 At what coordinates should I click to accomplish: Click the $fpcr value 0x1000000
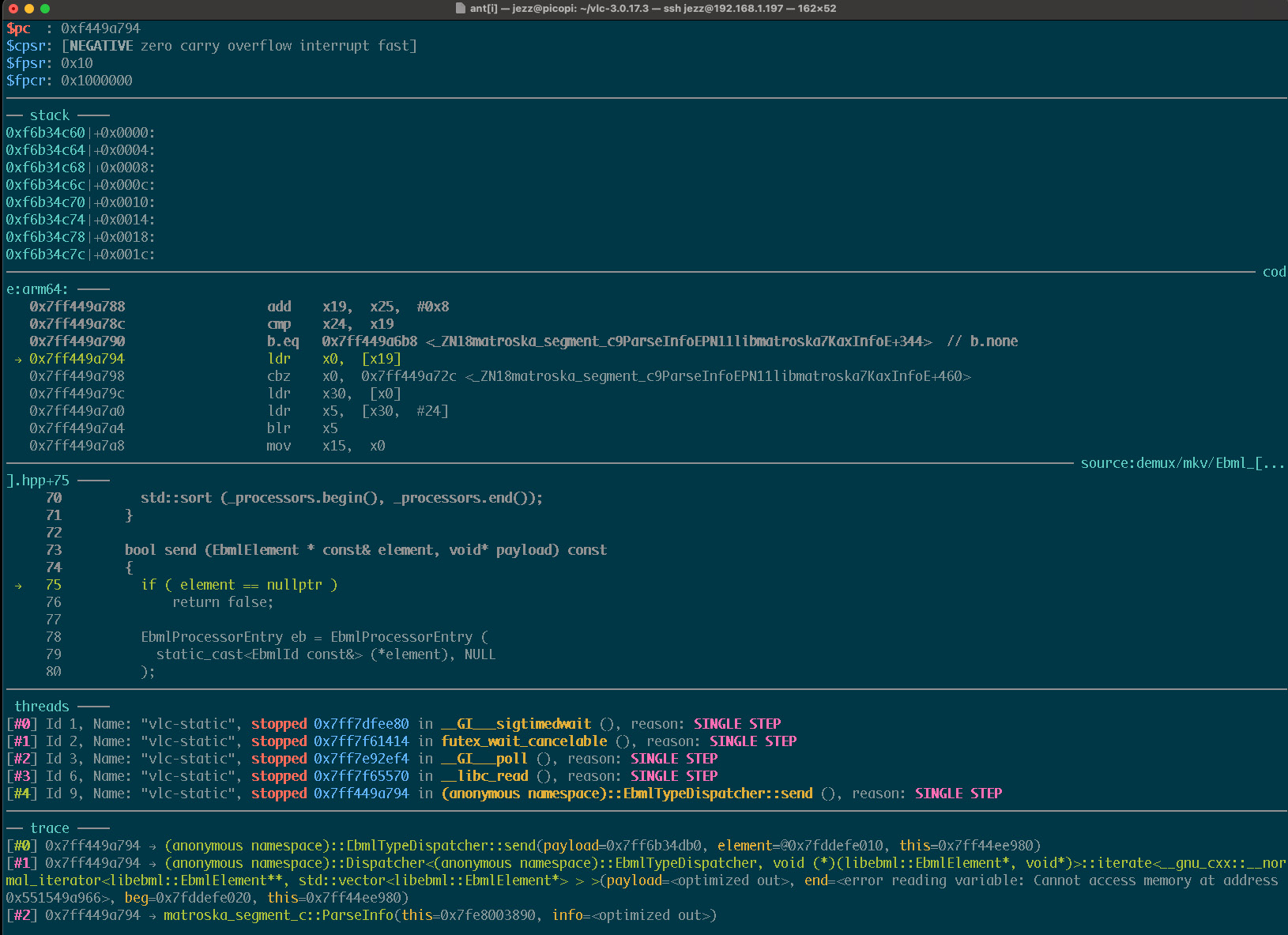pyautogui.click(x=96, y=81)
